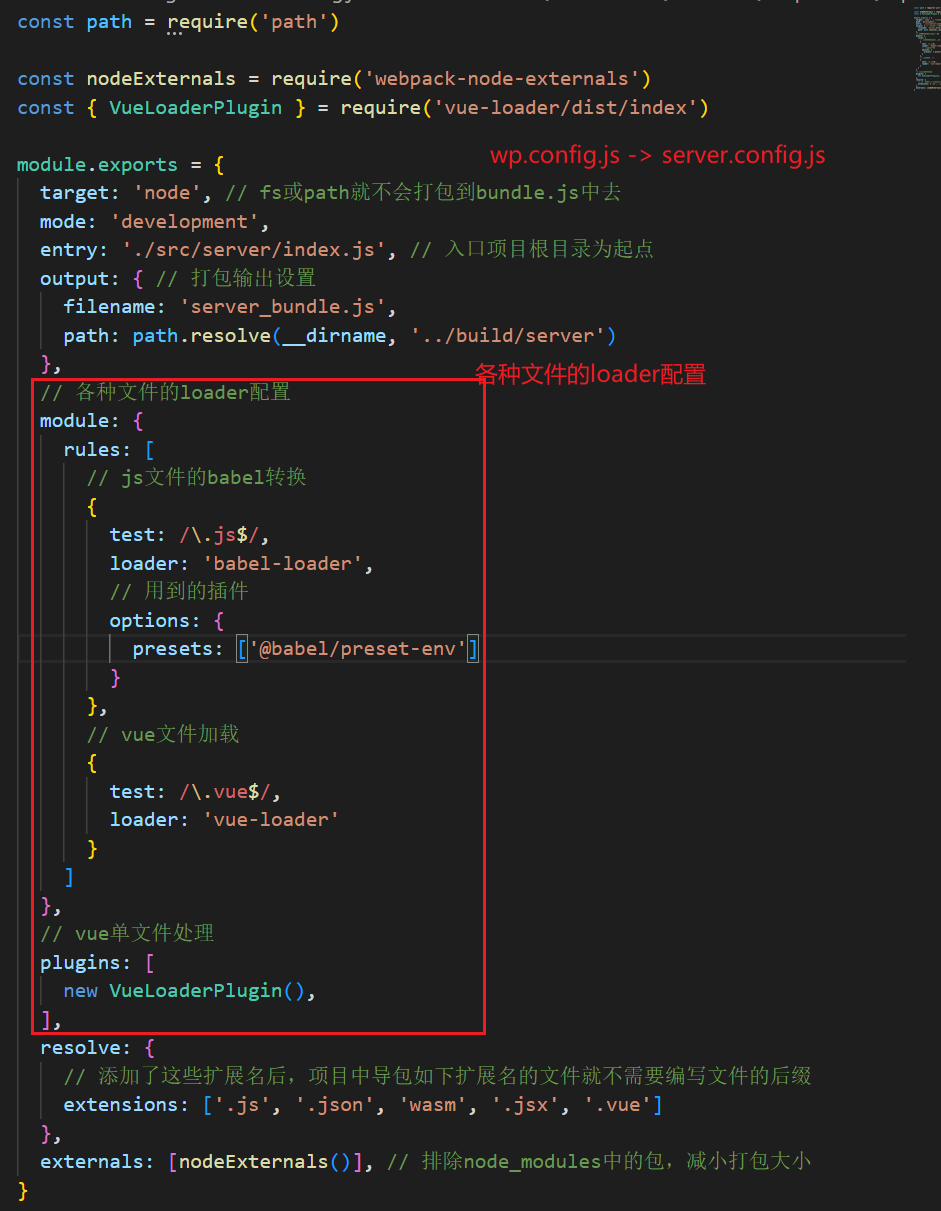Click the "output" property key
The height and width of the screenshot is (1211, 941).
coord(75,279)
